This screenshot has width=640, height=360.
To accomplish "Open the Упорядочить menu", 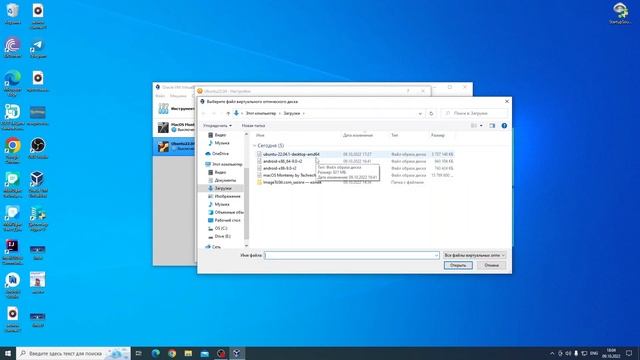I will coord(218,126).
